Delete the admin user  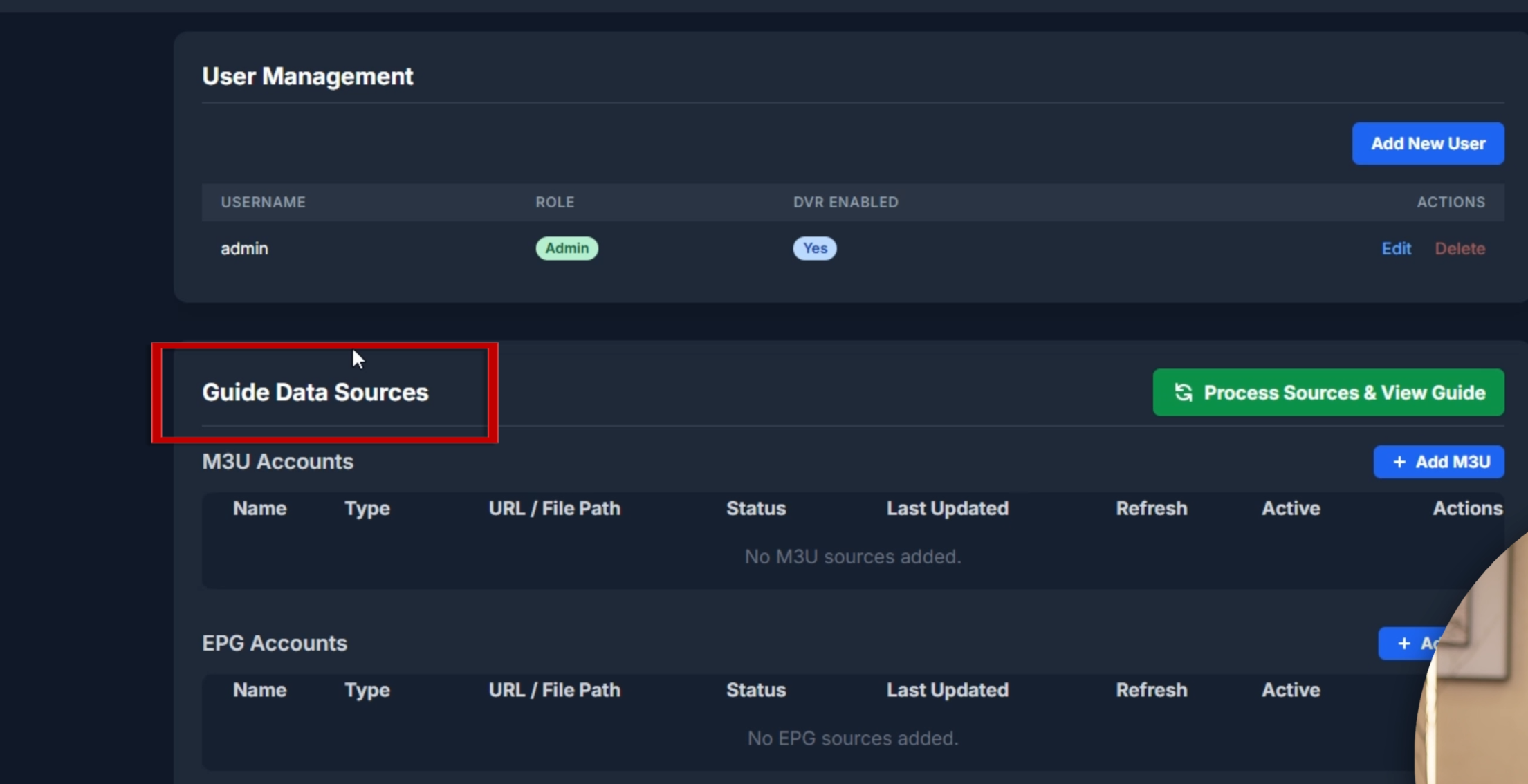tap(1460, 248)
